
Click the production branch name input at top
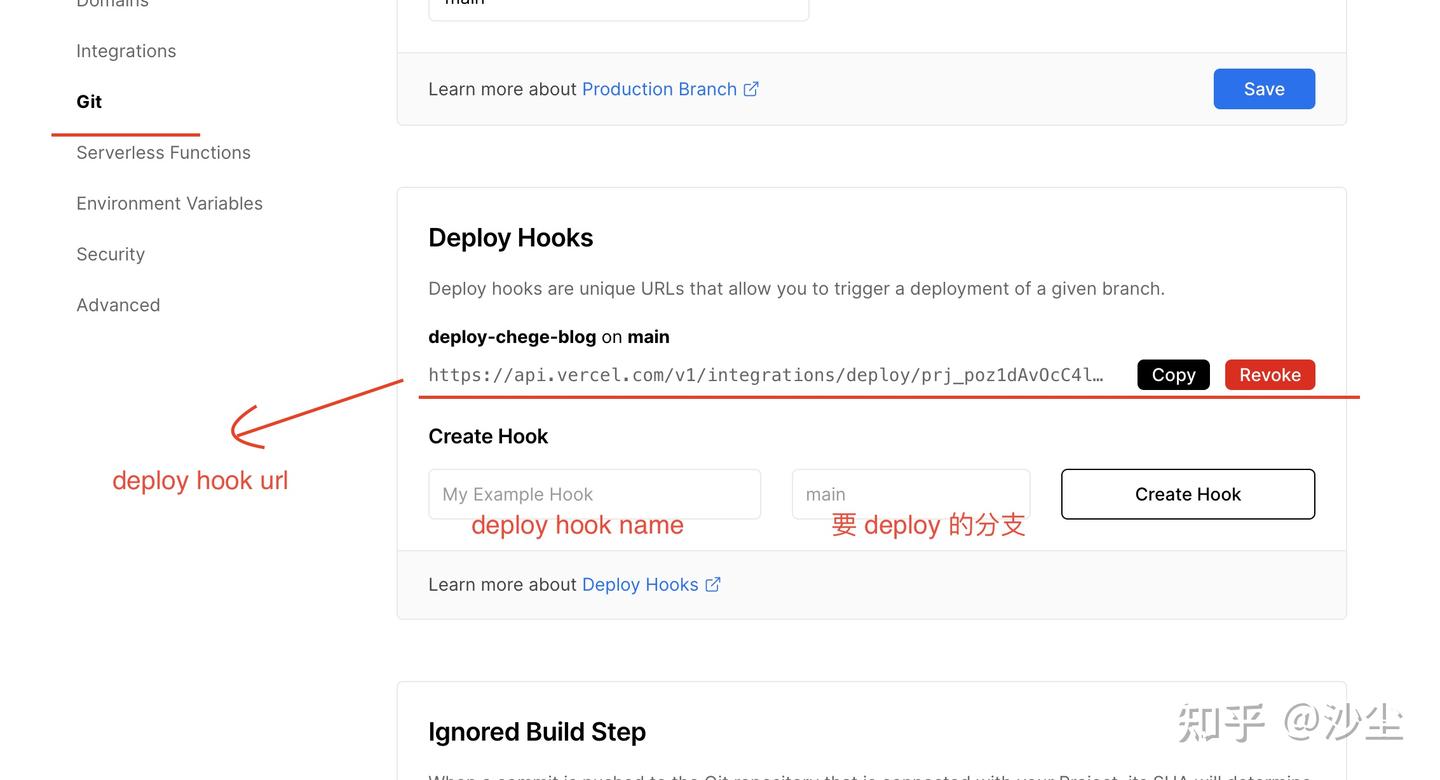(618, 8)
